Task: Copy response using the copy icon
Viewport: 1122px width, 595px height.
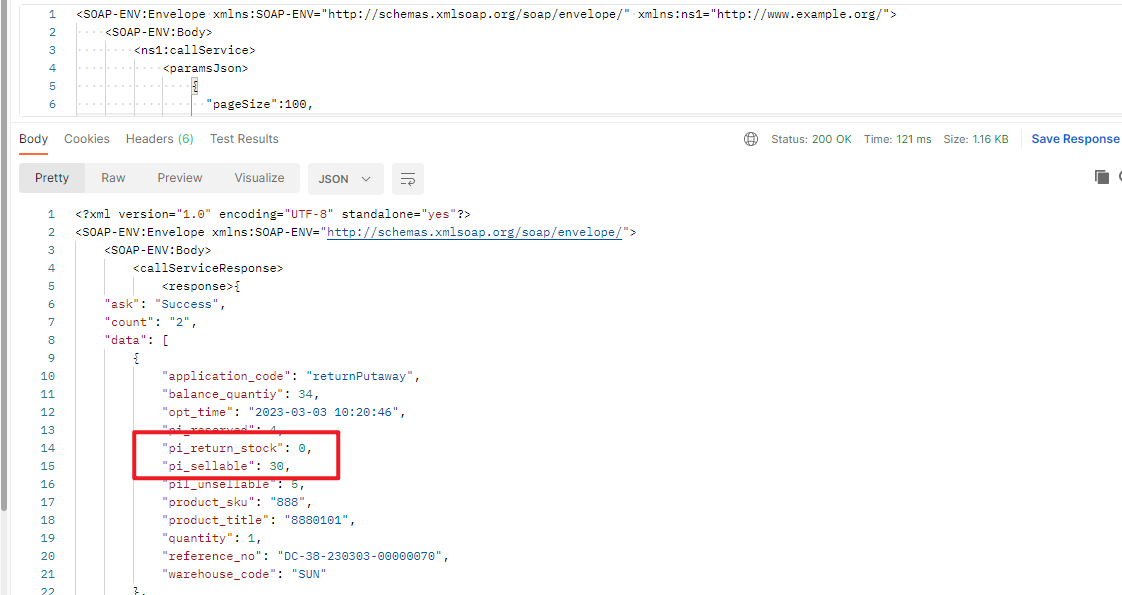Action: coord(1102,177)
